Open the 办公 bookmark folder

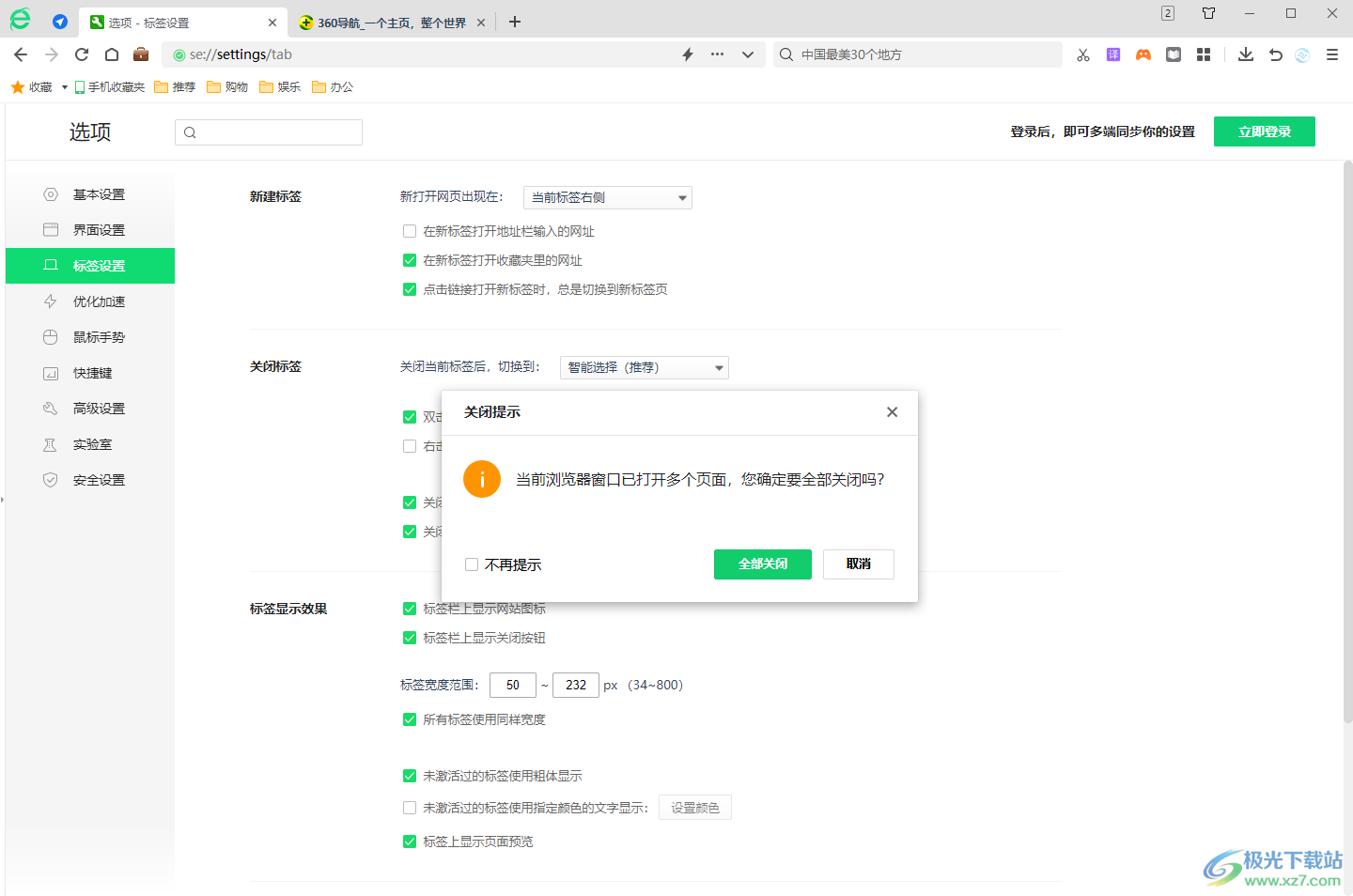[333, 87]
